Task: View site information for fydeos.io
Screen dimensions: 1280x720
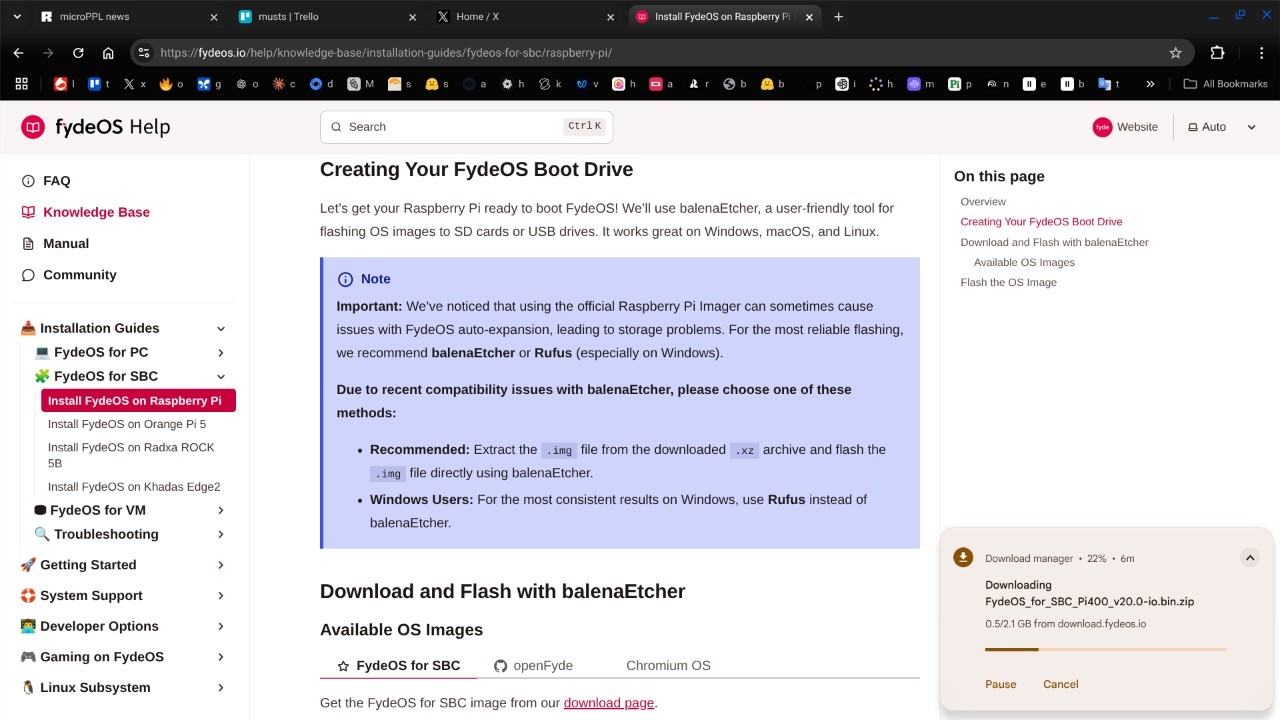Action: (x=143, y=53)
